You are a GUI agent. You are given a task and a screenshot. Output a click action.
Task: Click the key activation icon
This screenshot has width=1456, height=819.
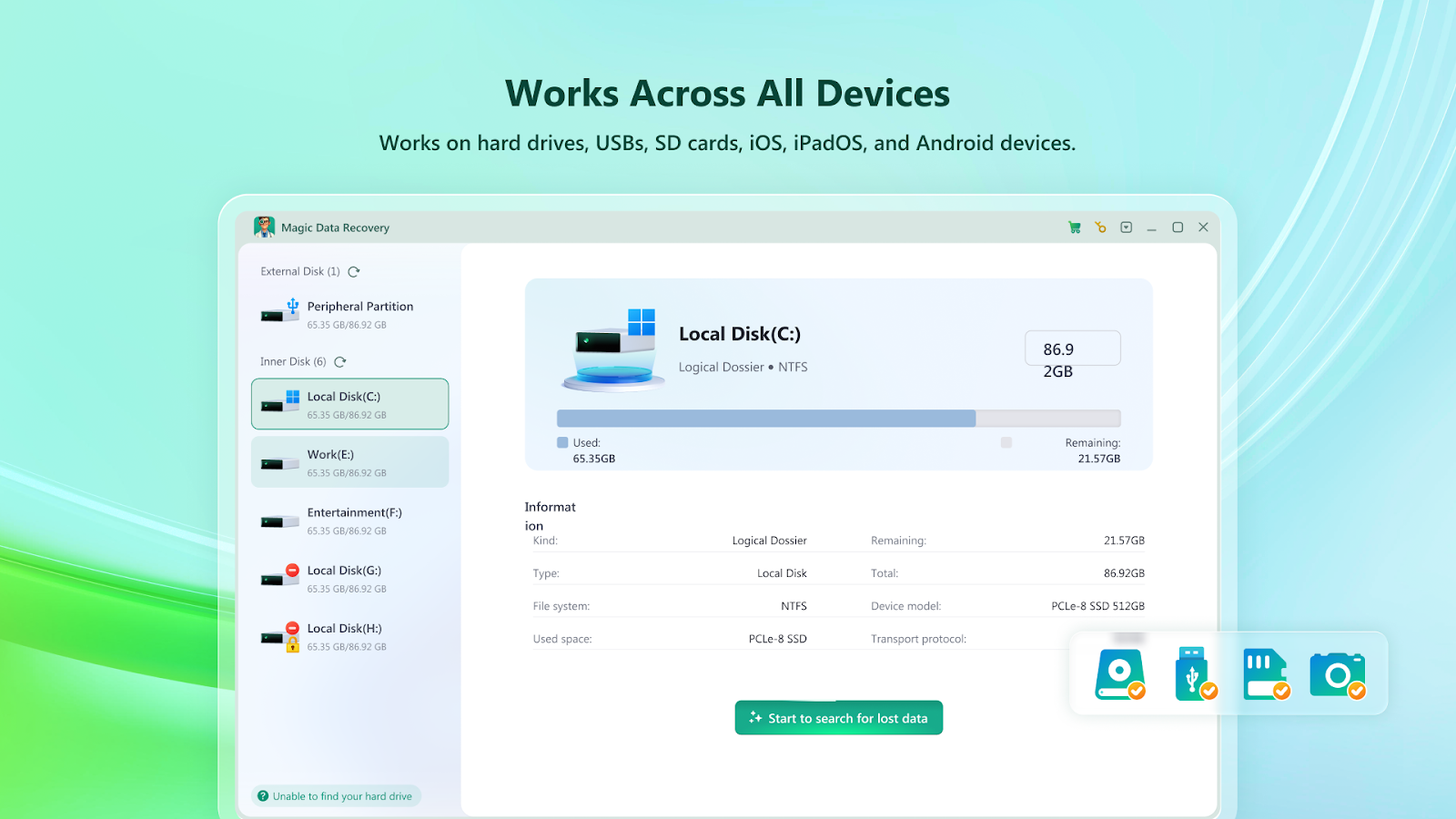point(1100,227)
